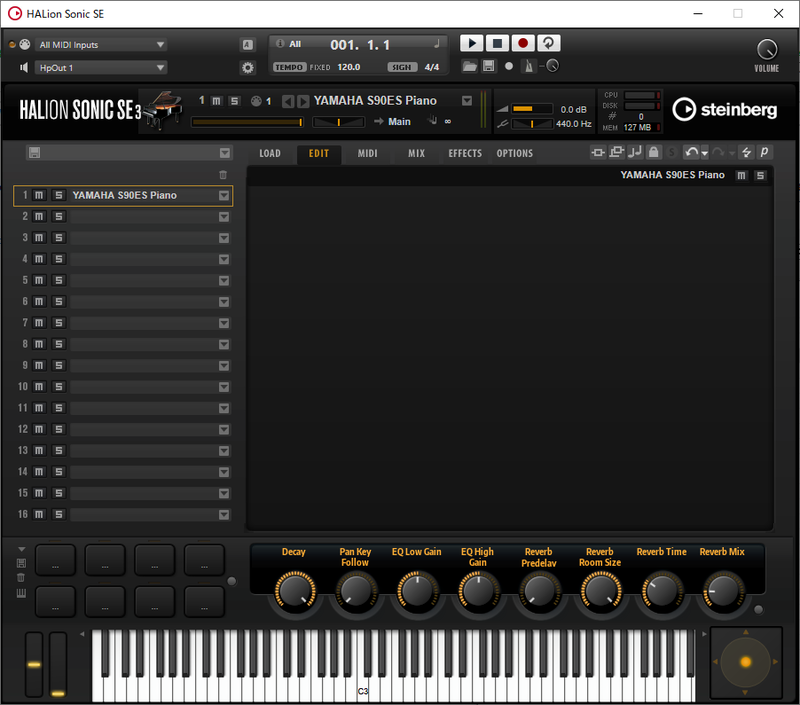Viewport: 800px width, 705px height.
Task: Open the multi-program preset dropdown
Action: coord(225,153)
